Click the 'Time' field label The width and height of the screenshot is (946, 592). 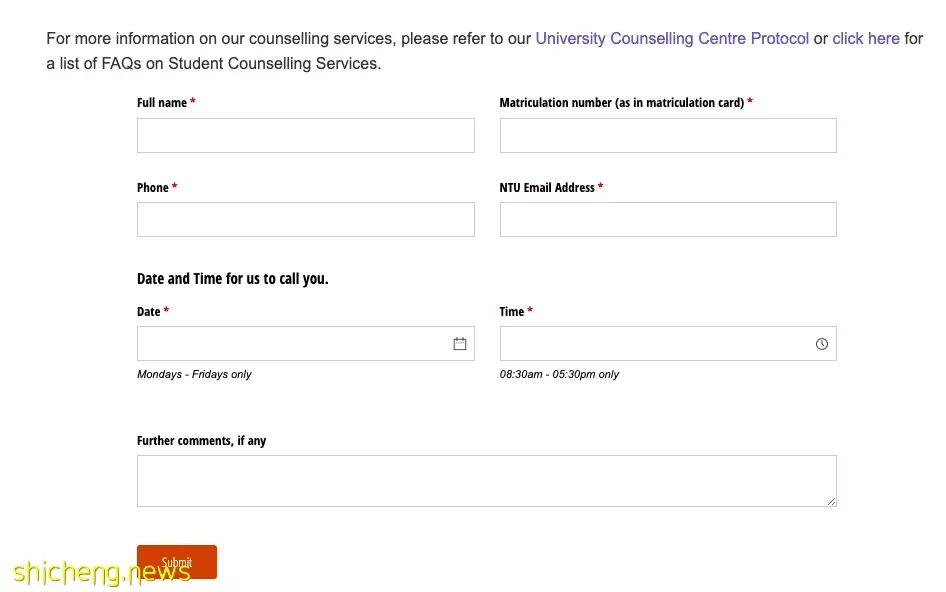(x=512, y=311)
